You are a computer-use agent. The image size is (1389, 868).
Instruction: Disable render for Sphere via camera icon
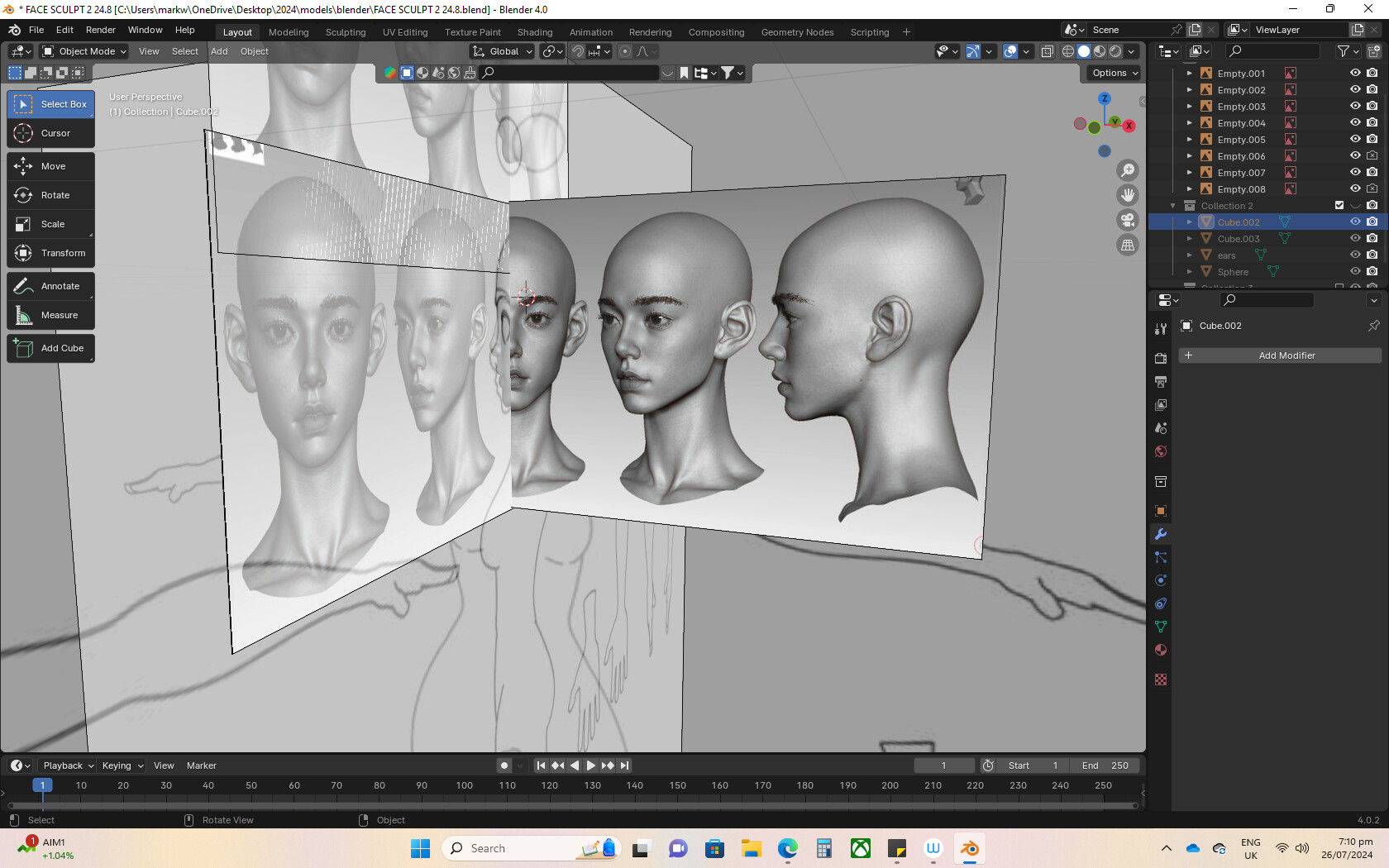[1372, 271]
